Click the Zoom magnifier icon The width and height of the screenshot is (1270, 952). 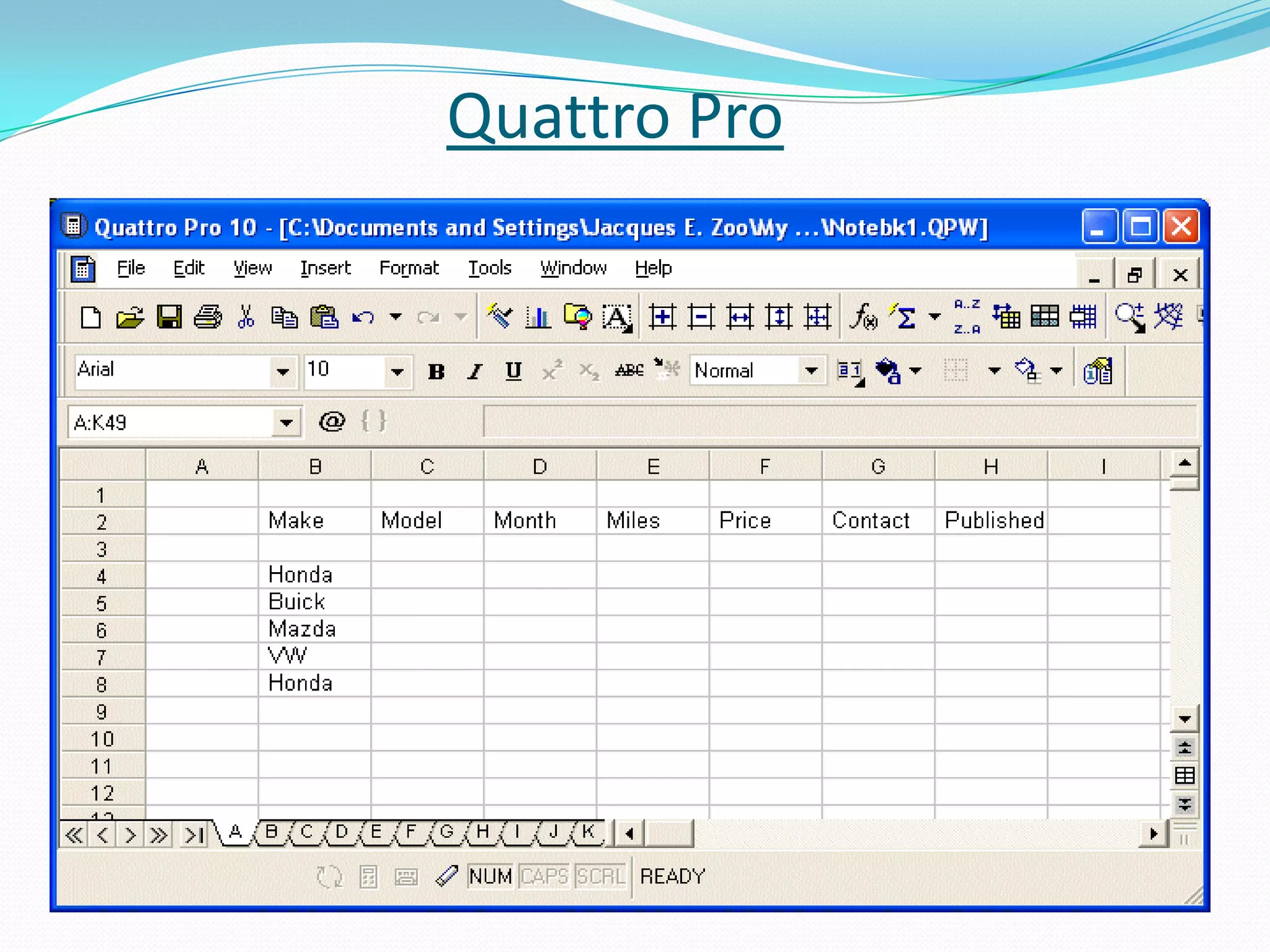pos(1130,317)
